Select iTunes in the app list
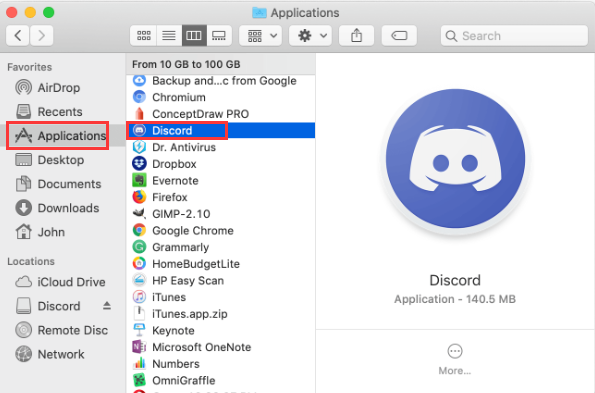The height and width of the screenshot is (393, 595). coord(220,298)
